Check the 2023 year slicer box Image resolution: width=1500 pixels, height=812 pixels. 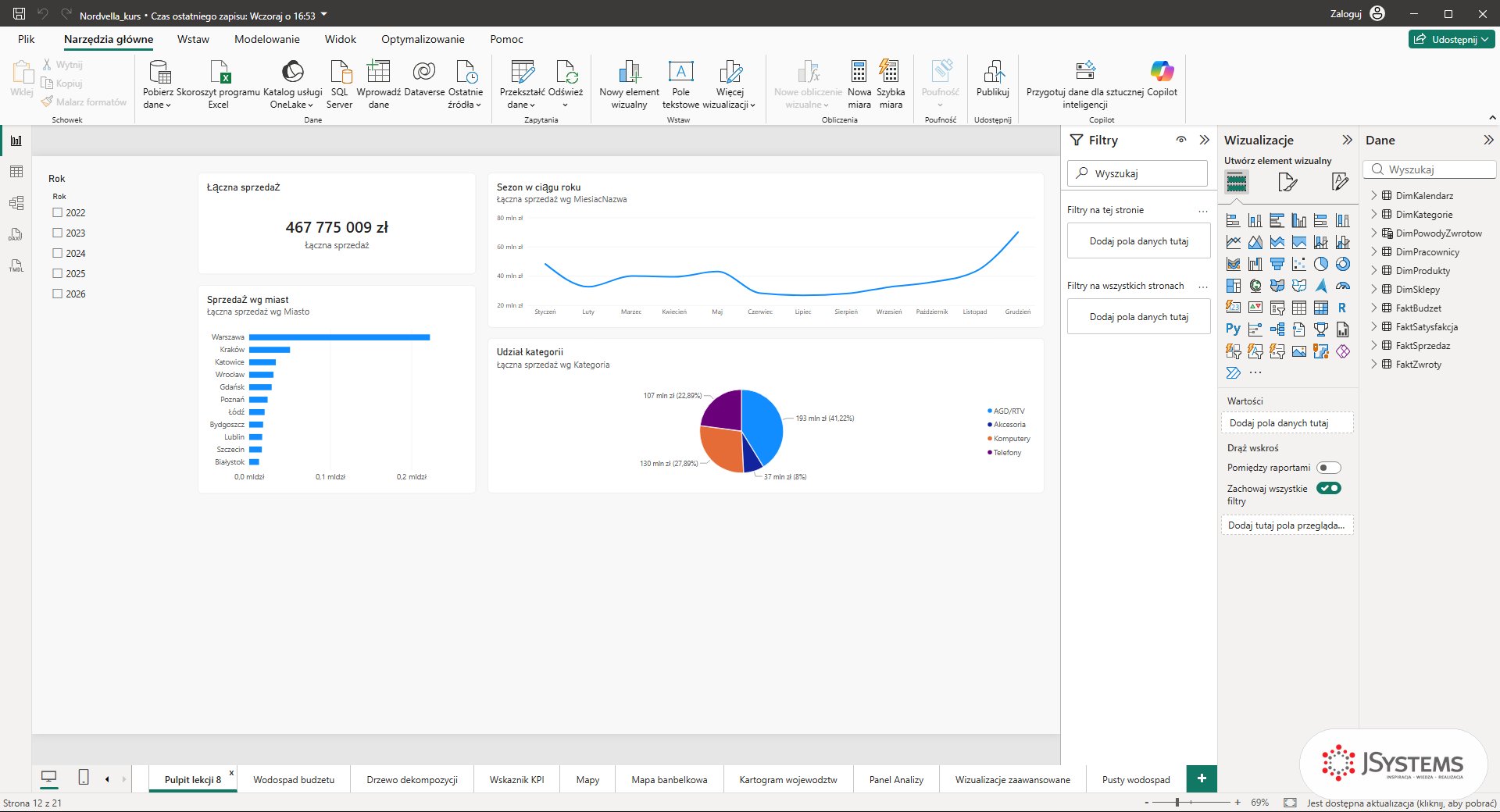tap(57, 233)
